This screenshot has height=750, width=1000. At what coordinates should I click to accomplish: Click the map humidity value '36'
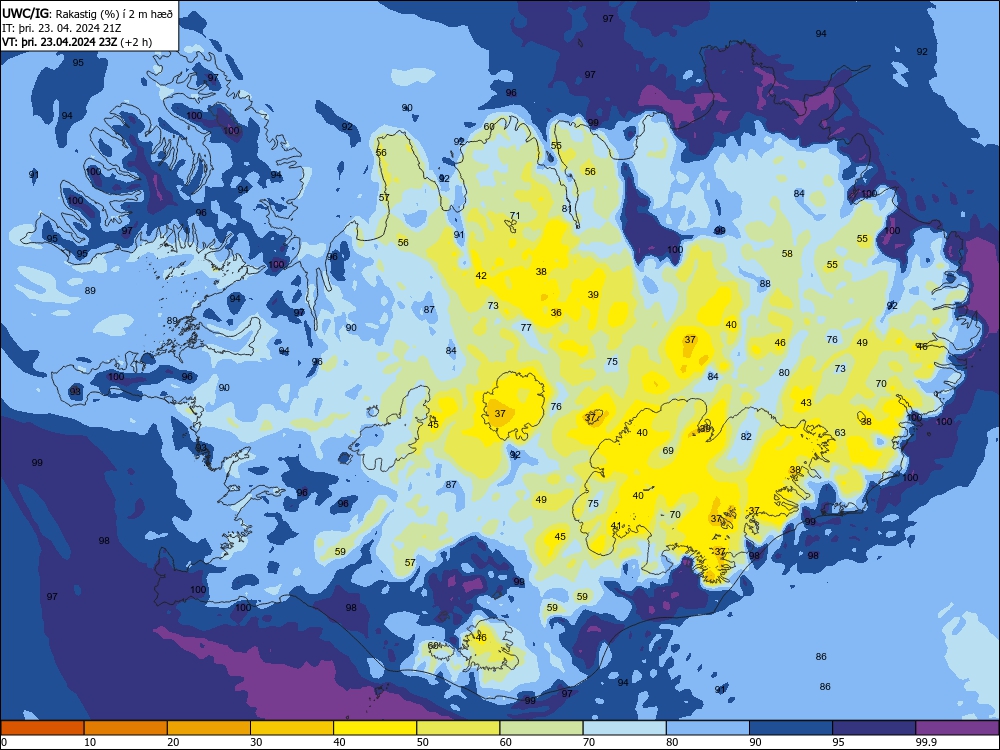(x=556, y=312)
